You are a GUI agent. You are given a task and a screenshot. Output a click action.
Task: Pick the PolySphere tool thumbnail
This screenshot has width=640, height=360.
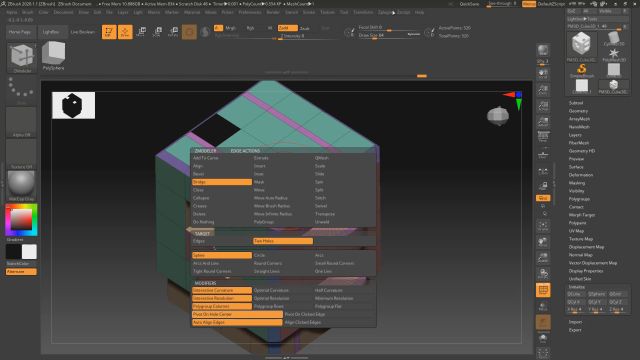coord(53,56)
